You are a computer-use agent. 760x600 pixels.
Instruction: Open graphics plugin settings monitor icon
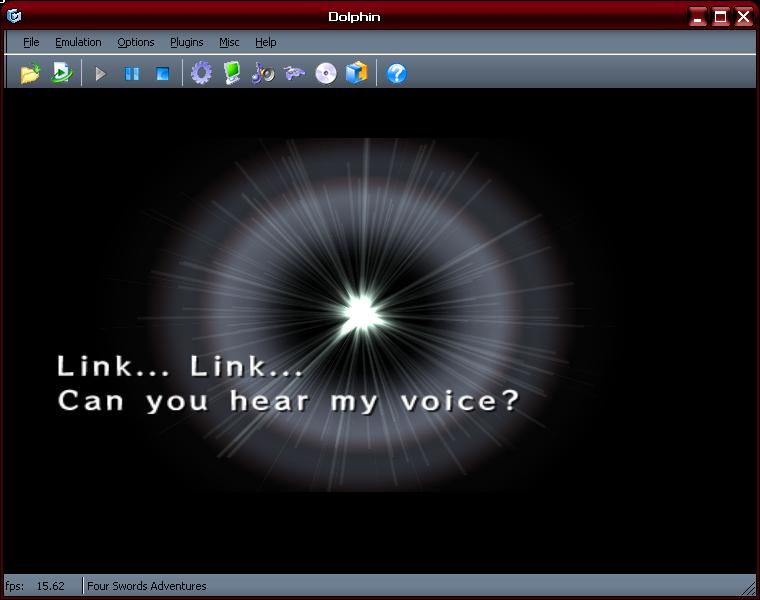coord(232,73)
